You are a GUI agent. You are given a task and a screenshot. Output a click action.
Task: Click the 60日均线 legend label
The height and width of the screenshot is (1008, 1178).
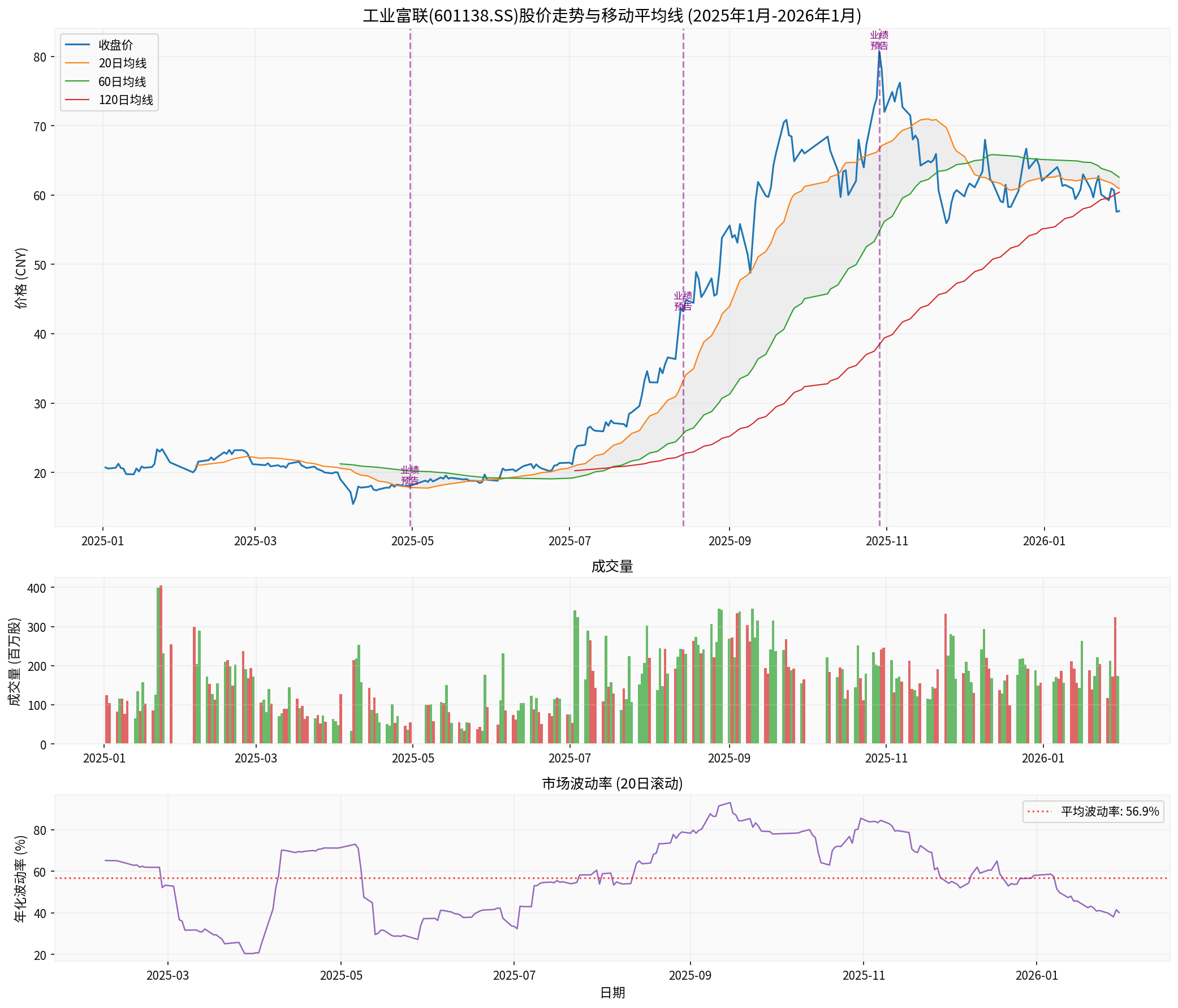tap(122, 82)
